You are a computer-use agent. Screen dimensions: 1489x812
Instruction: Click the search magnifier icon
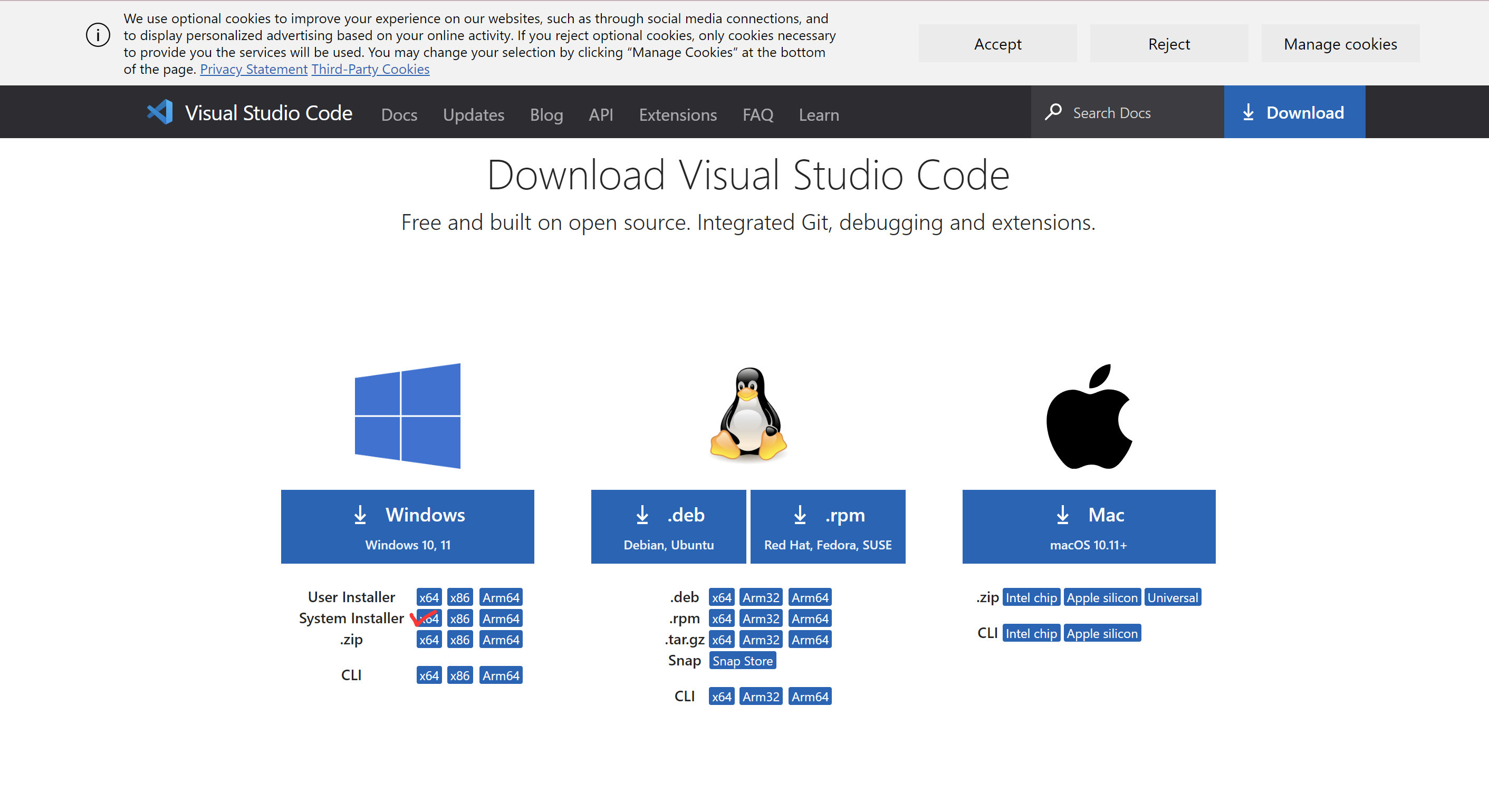point(1053,112)
